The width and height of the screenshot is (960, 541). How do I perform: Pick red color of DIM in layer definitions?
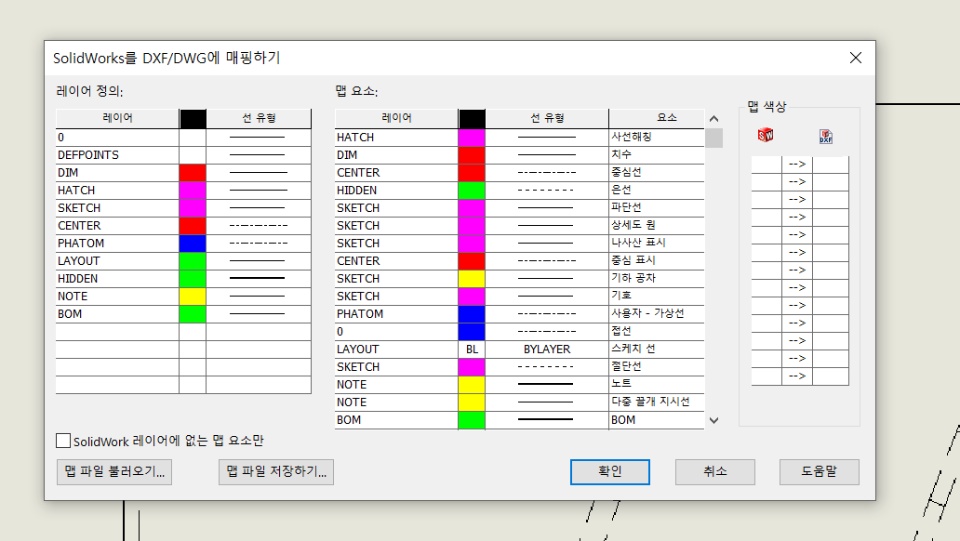pyautogui.click(x=193, y=173)
